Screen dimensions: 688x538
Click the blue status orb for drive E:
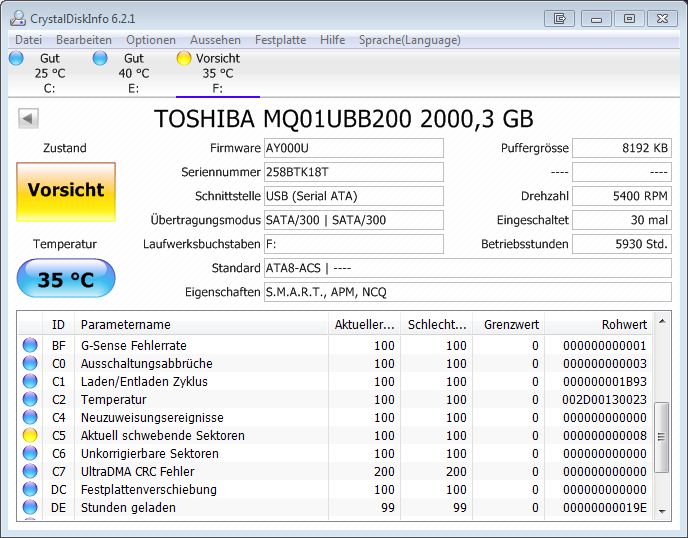click(100, 58)
